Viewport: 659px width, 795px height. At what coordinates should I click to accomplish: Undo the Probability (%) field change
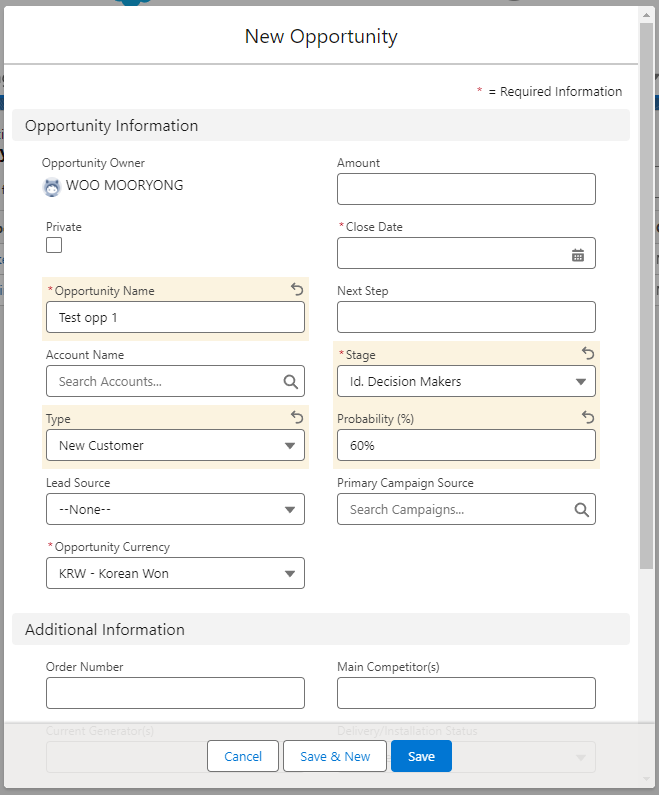click(588, 417)
